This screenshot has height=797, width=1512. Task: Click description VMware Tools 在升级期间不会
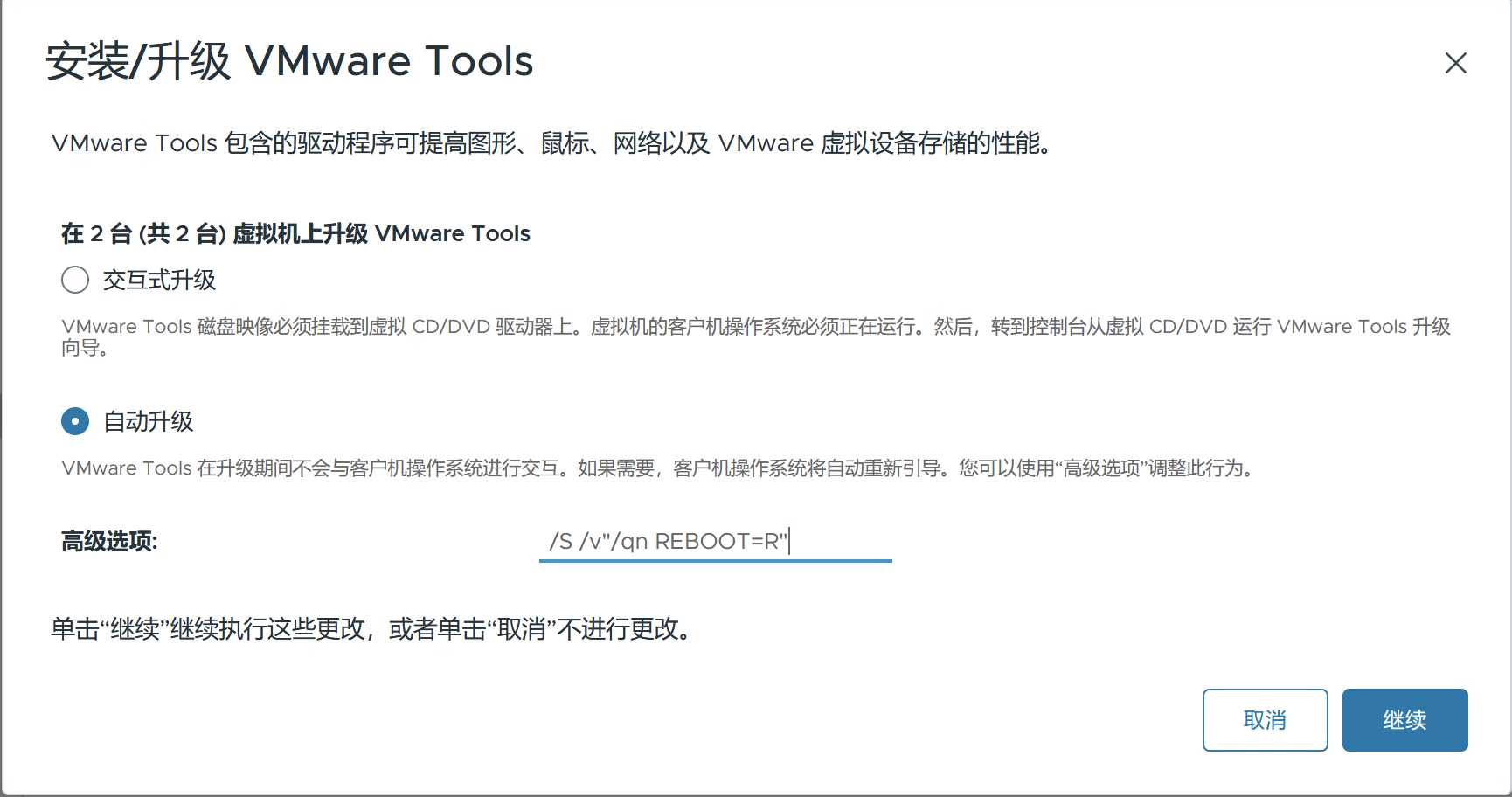[661, 468]
